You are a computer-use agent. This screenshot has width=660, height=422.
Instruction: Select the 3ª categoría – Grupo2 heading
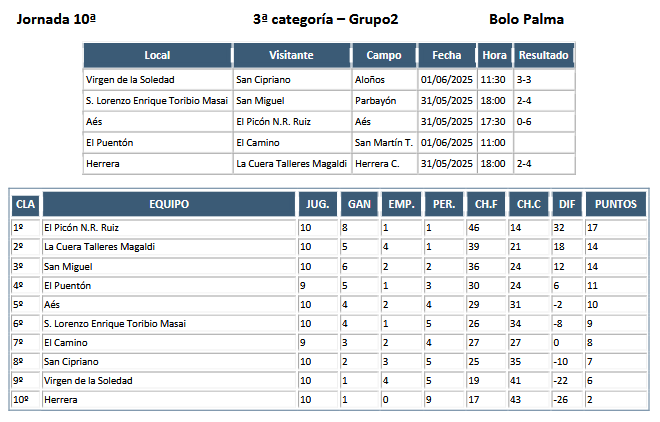click(325, 19)
